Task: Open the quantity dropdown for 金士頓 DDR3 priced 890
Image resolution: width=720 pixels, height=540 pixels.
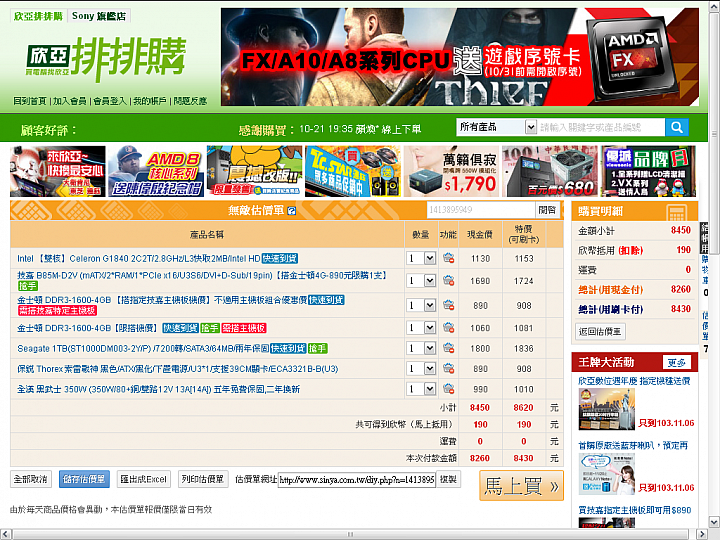Action: (421, 305)
